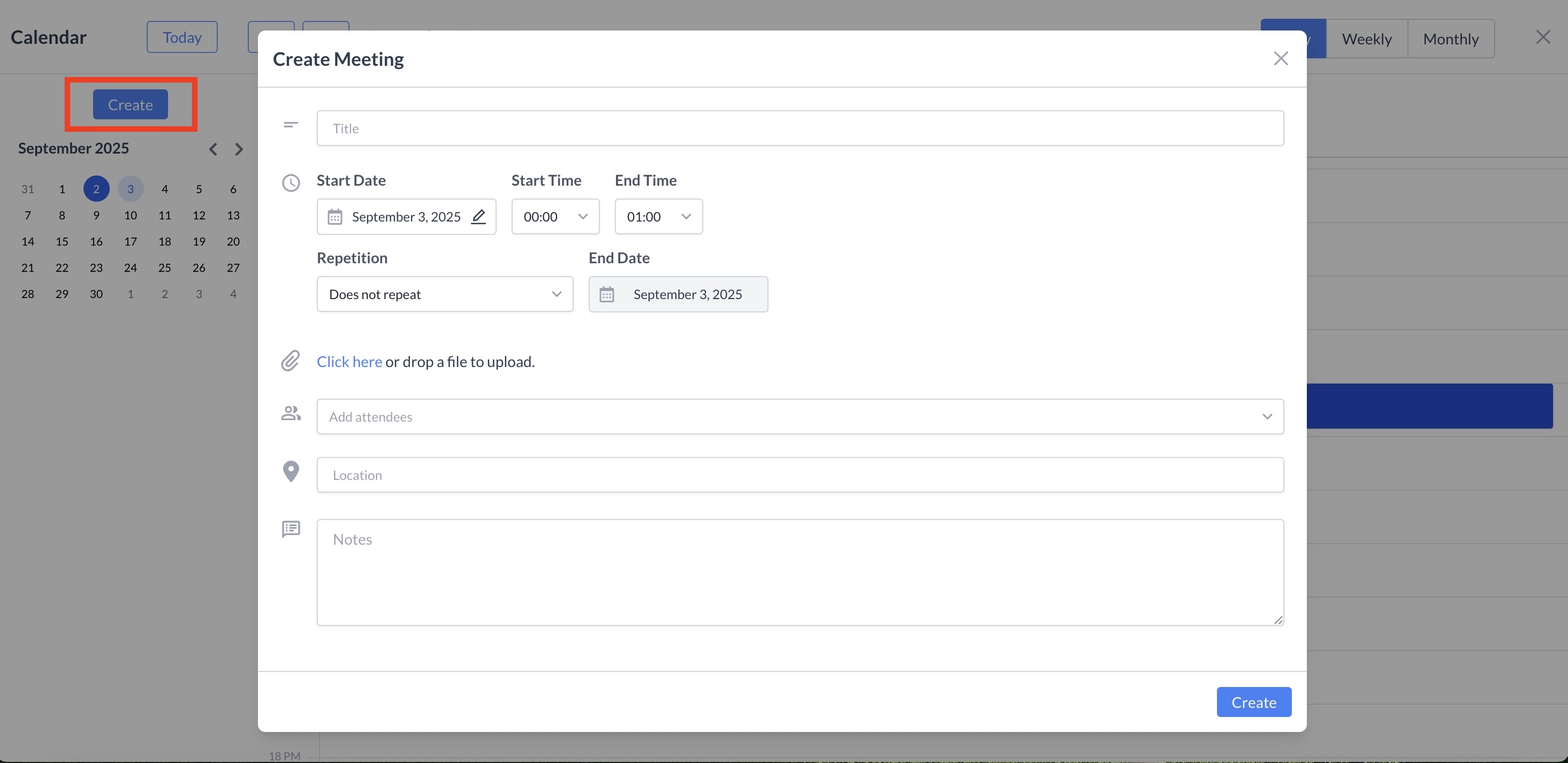Select September 17 in the mini calendar
This screenshot has height=763, width=1568.
pyautogui.click(x=130, y=241)
